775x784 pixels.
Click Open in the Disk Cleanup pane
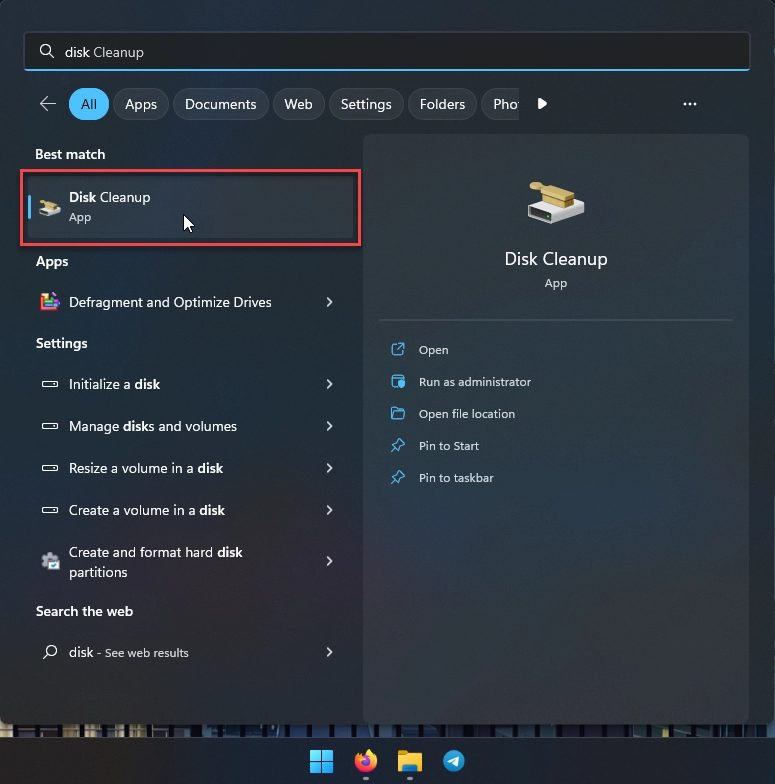coord(434,350)
